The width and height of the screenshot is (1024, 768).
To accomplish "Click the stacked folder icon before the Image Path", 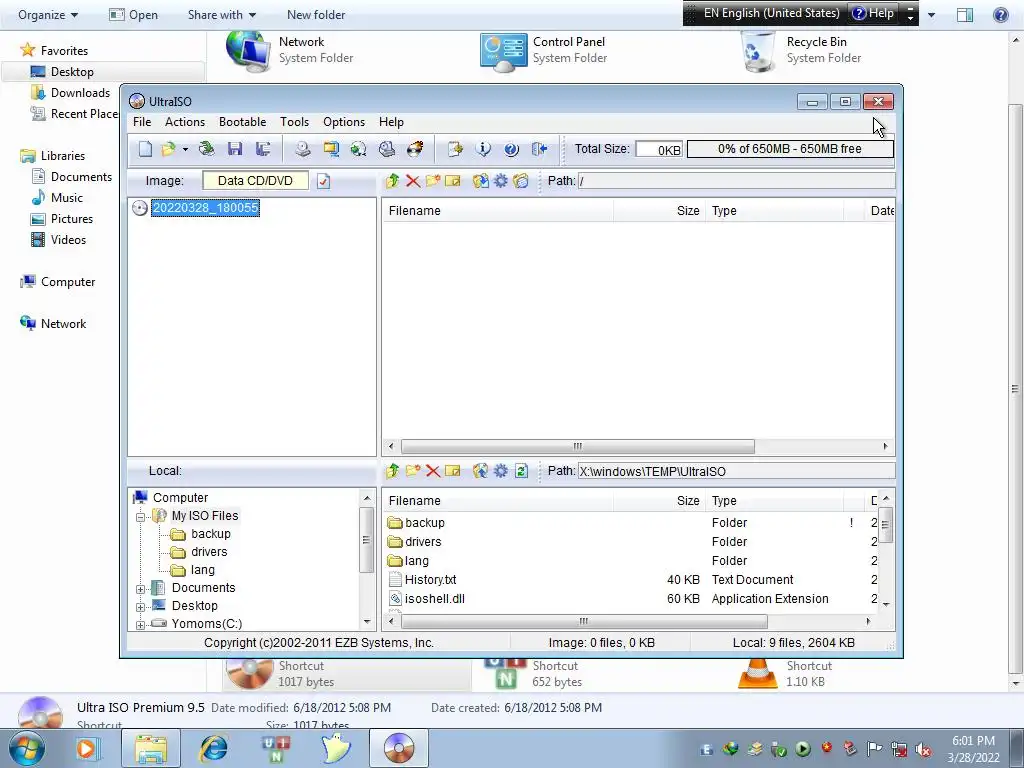I will pos(520,181).
